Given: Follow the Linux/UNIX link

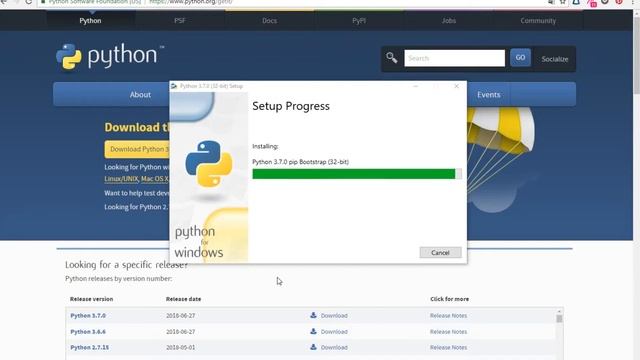Looking at the screenshot, I should point(121,179).
